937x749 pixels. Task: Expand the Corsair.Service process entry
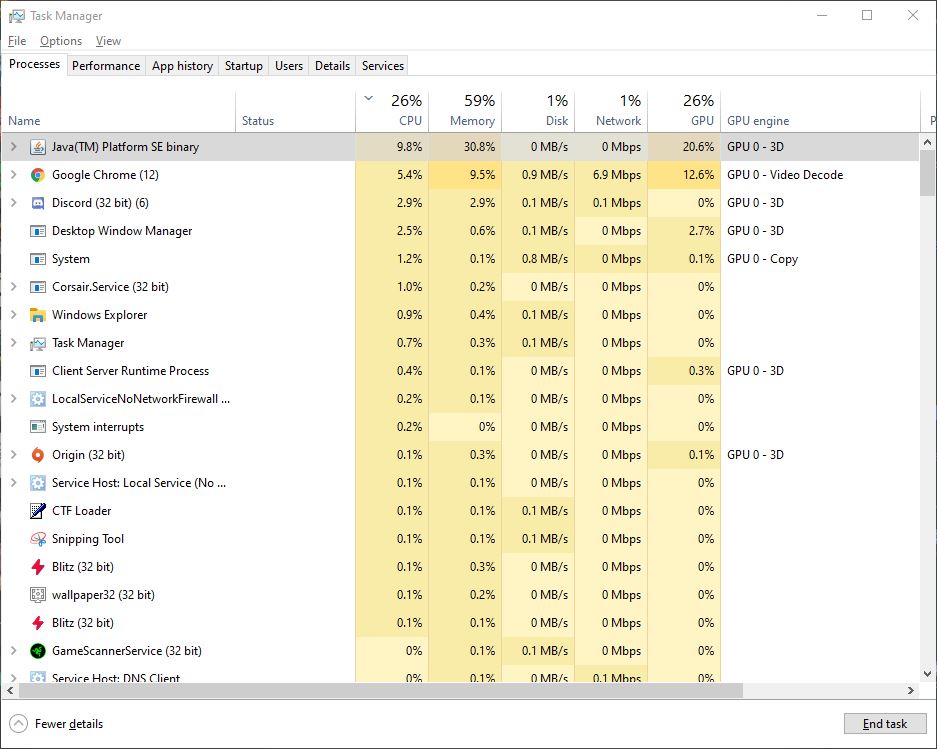tap(13, 287)
